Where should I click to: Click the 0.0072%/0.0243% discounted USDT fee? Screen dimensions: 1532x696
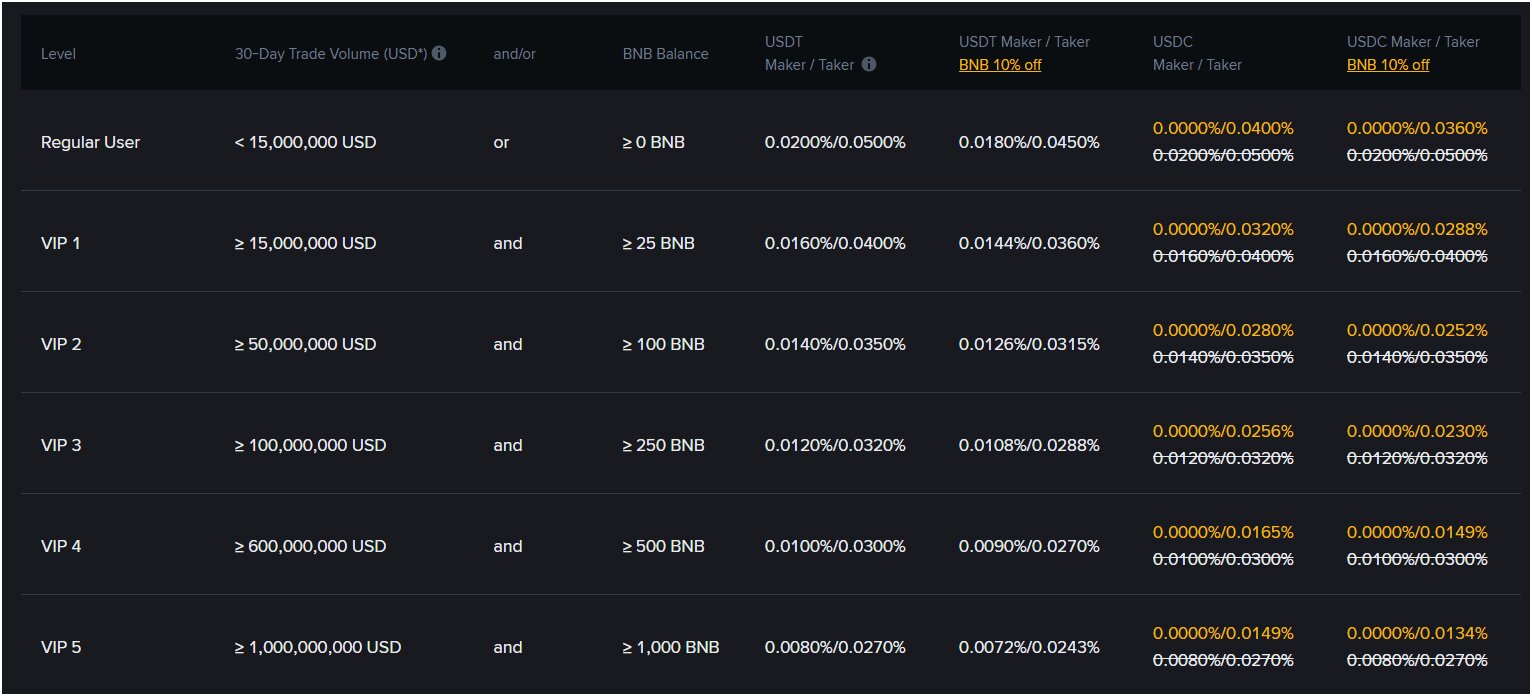click(1029, 647)
